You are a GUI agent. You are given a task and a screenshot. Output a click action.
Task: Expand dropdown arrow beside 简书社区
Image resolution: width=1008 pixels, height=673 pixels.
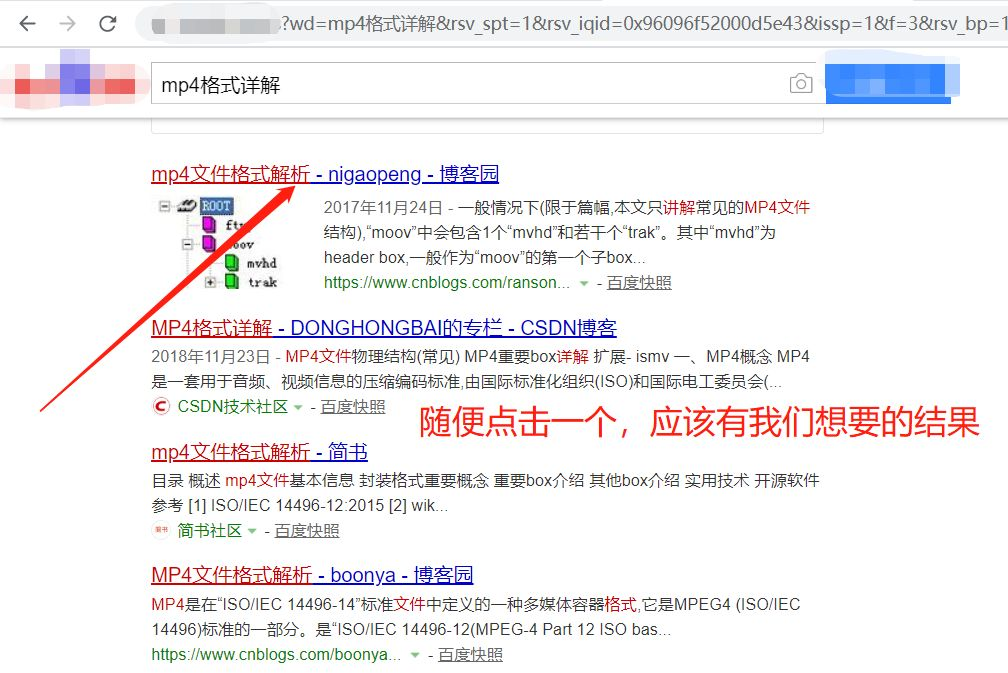252,531
